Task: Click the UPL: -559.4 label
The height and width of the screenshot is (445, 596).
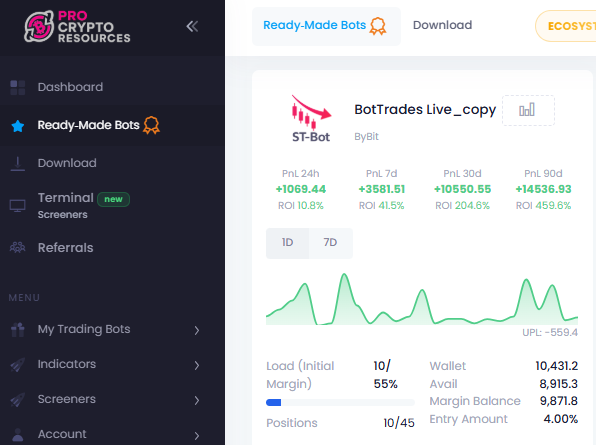Action: [550, 333]
